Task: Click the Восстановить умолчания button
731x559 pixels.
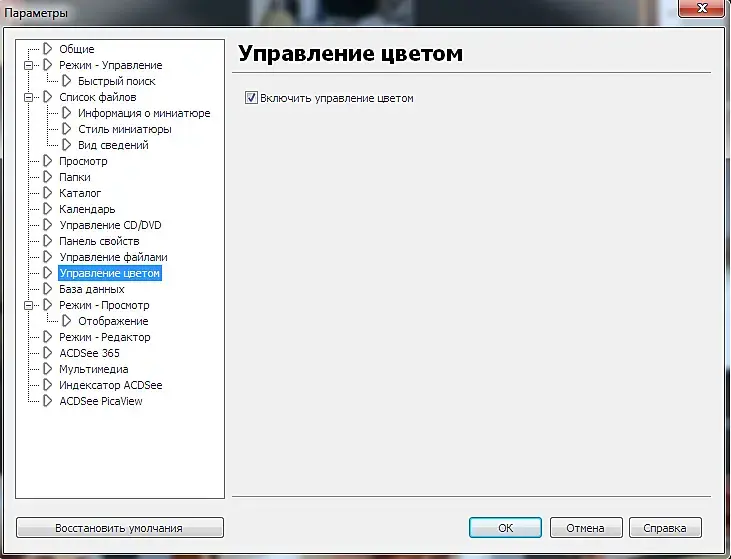Action: (x=120, y=528)
